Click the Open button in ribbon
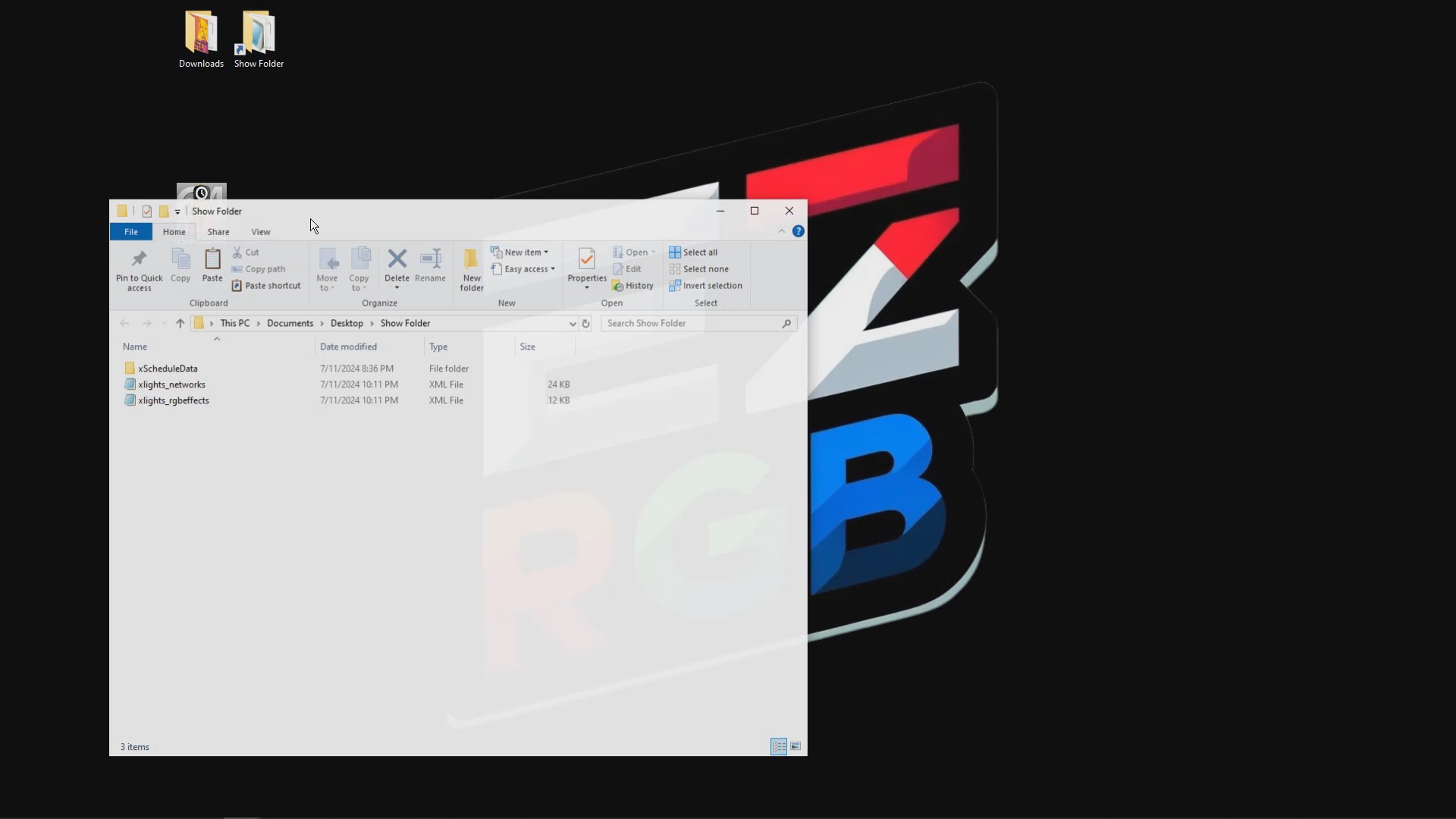 [634, 253]
